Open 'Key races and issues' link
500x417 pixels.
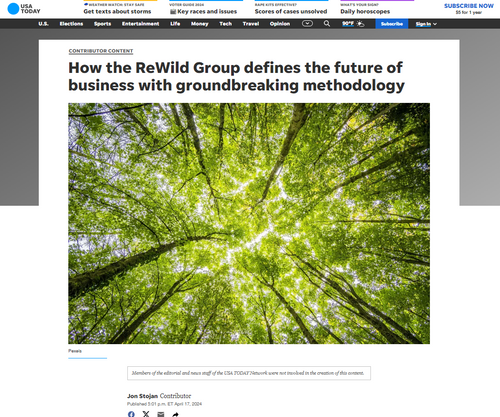point(204,11)
